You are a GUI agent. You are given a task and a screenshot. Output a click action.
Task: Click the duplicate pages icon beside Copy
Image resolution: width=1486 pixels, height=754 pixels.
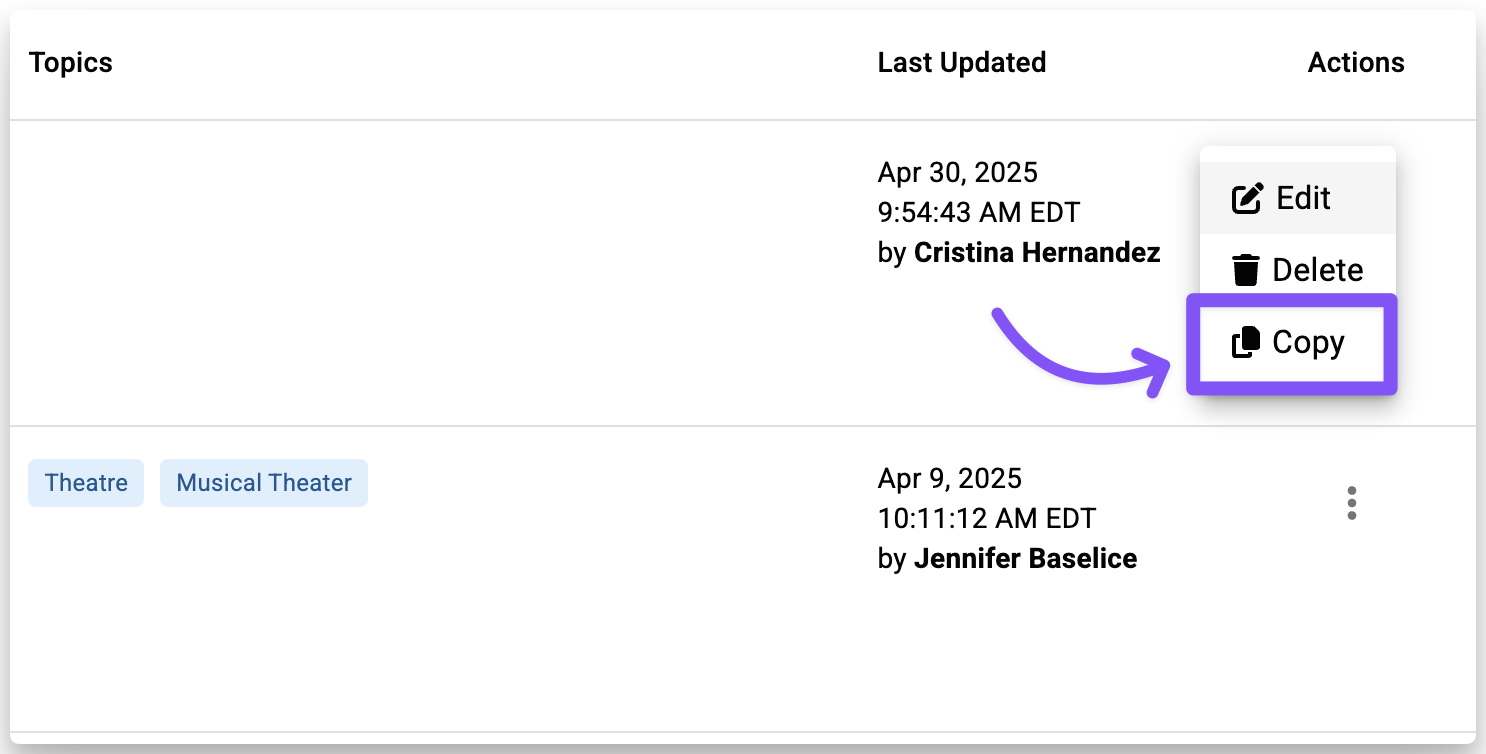click(1245, 343)
